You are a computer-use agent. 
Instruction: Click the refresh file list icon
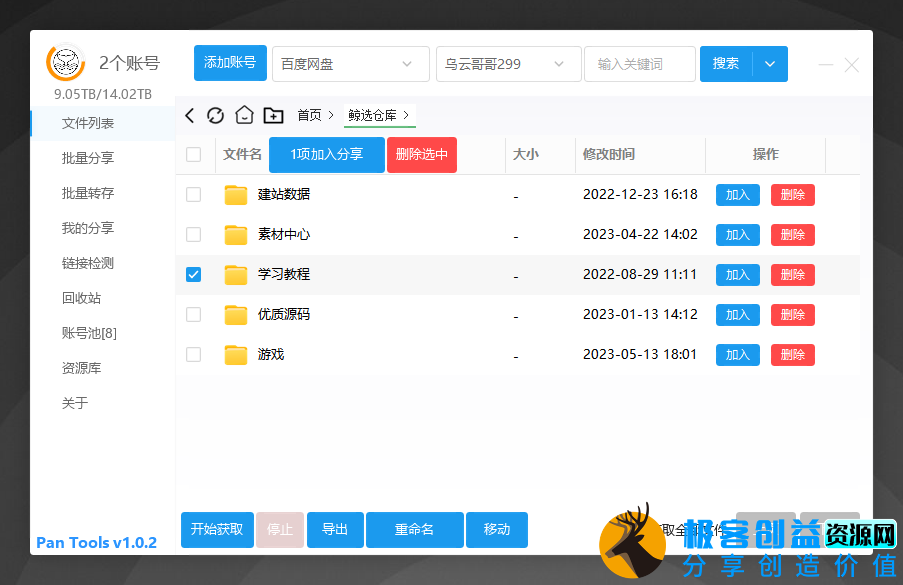(216, 116)
